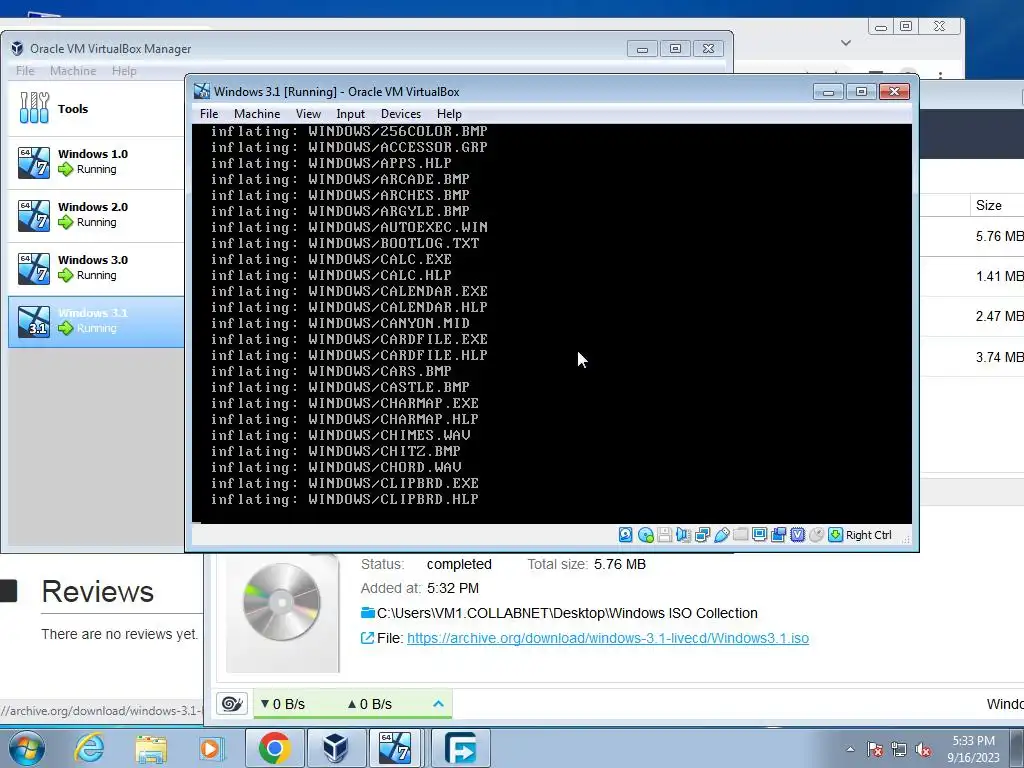Click the shared folders status icon
Image resolution: width=1024 pixels, height=768 pixels.
(740, 535)
